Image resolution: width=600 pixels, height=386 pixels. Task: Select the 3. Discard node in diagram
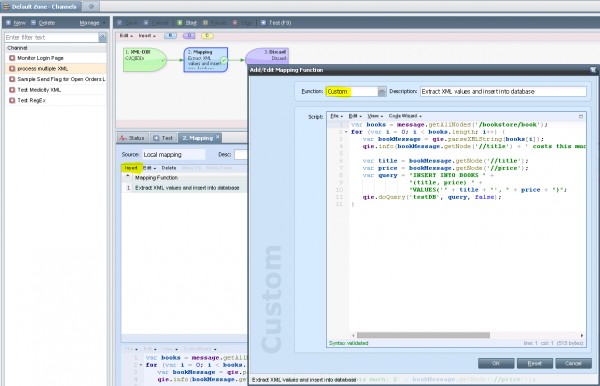267,56
